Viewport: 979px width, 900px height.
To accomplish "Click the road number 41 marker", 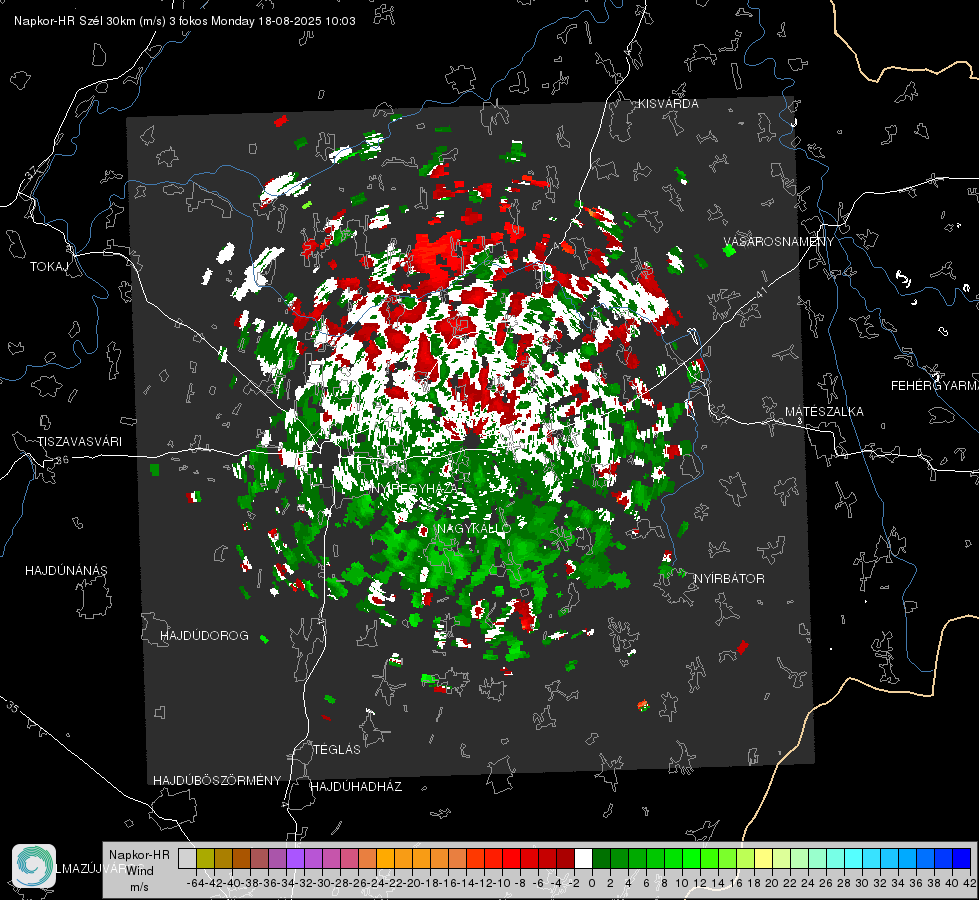I will point(760,292).
